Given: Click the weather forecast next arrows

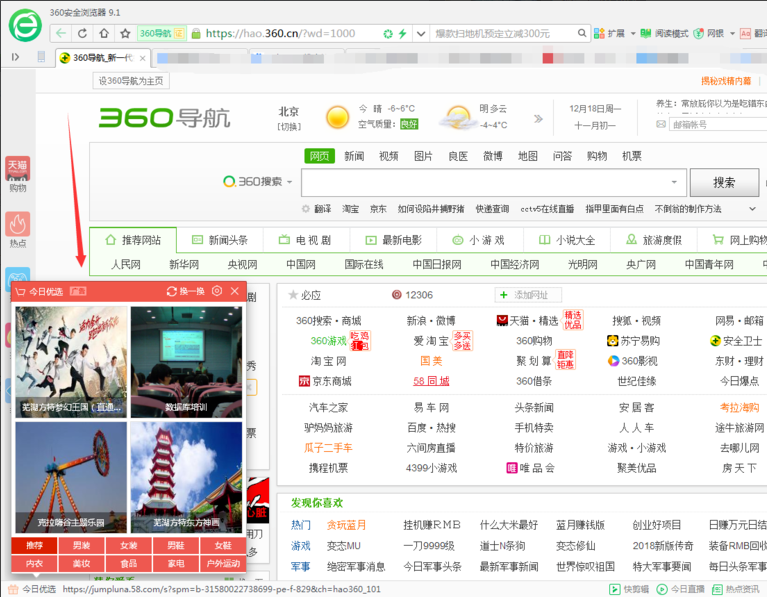Looking at the screenshot, I should click(x=538, y=118).
